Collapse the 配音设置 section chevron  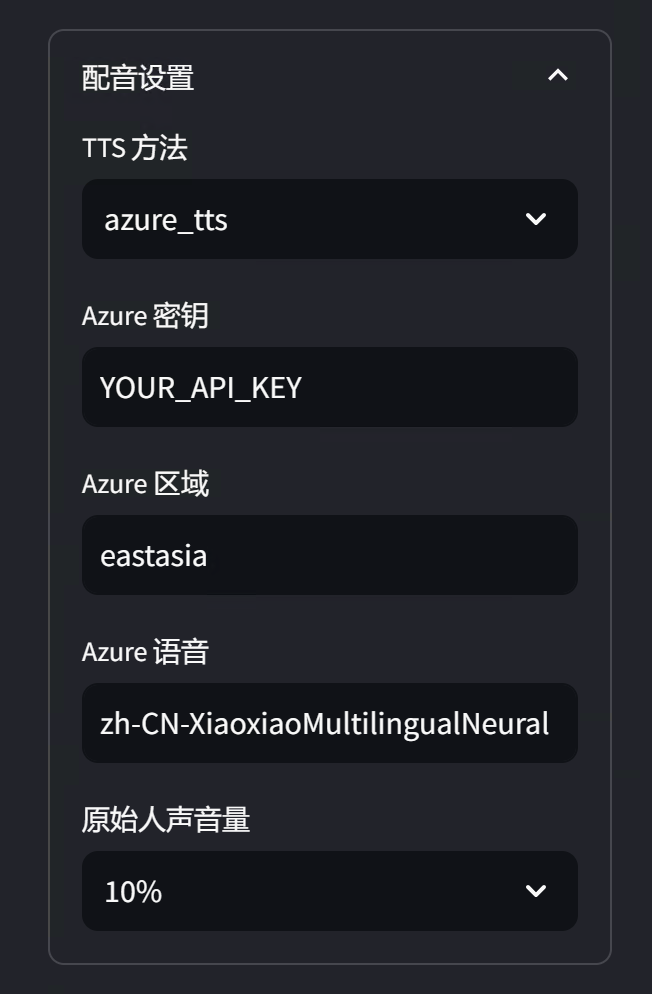558,76
